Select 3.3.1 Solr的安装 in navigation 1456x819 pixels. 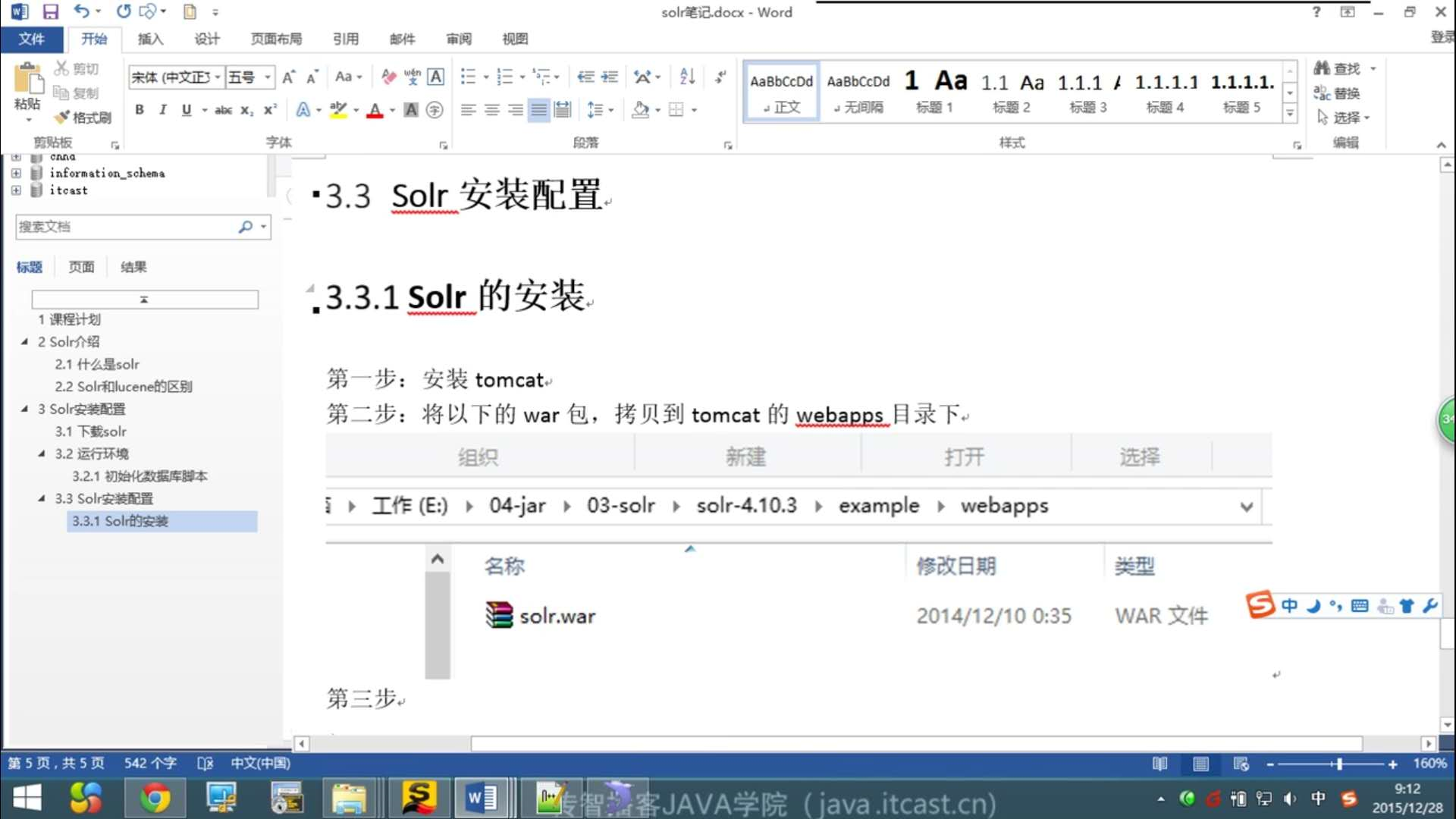click(x=162, y=521)
